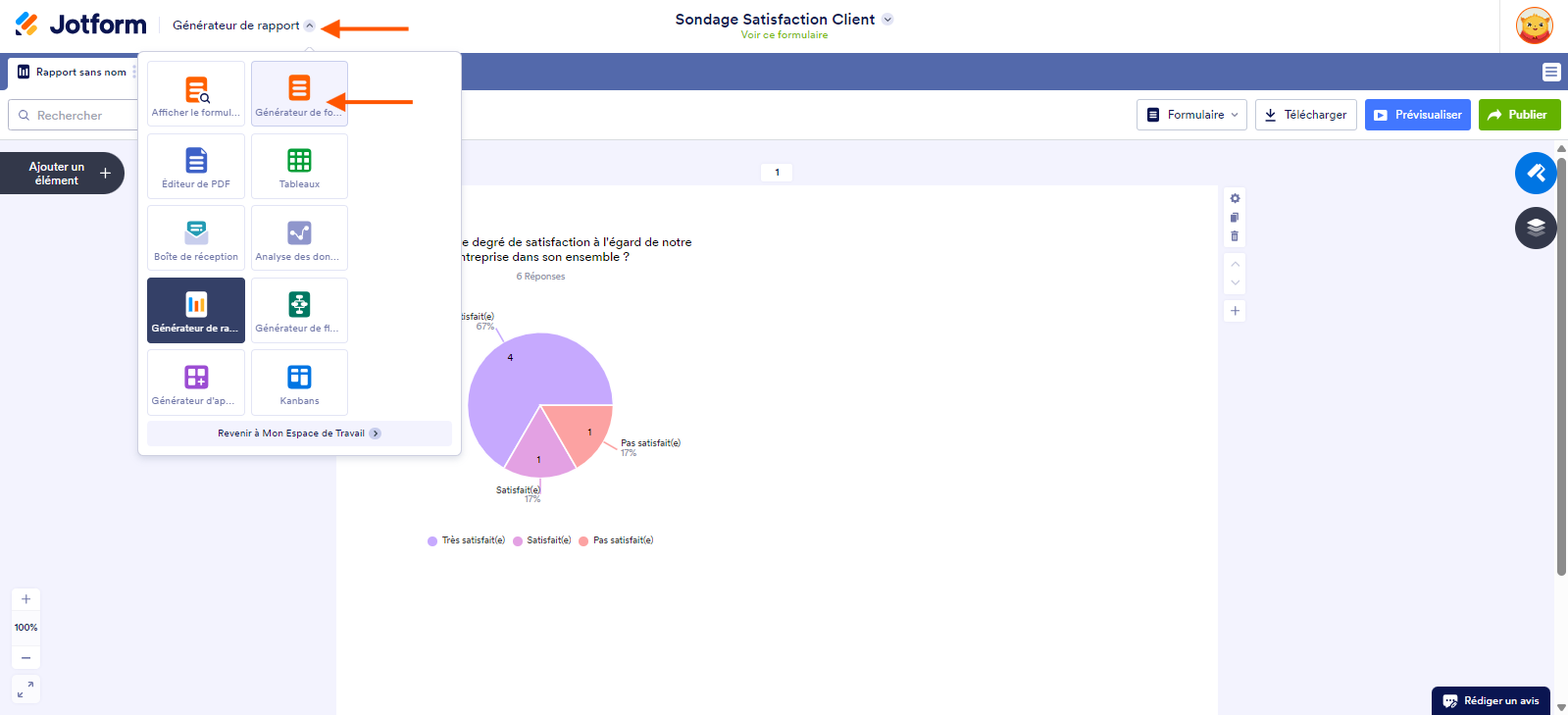Follow the Voir ce formulaire link
Screen dimensions: 1568x715
coord(784,35)
